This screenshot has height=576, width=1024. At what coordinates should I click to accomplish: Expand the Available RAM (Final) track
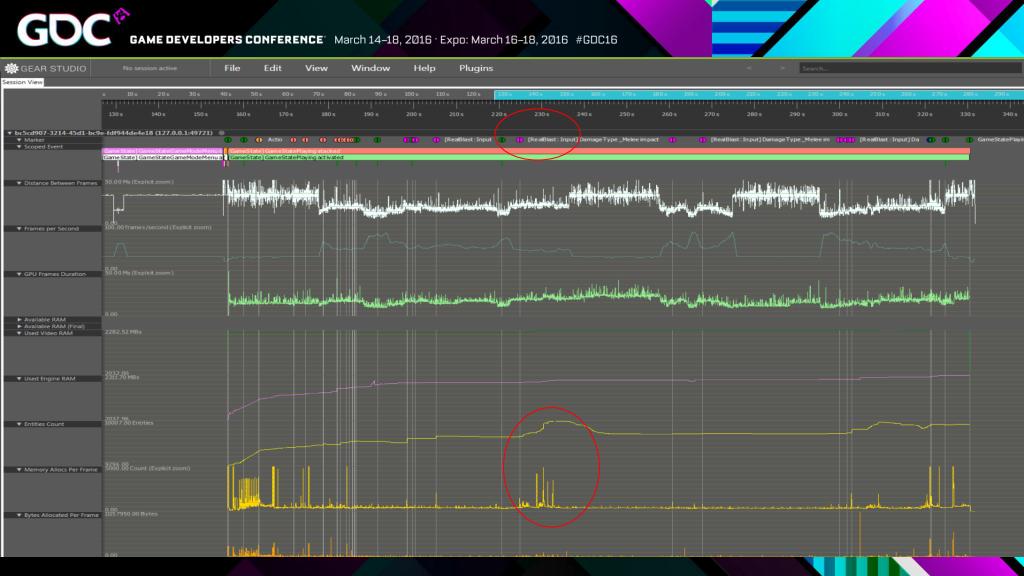click(x=9, y=326)
